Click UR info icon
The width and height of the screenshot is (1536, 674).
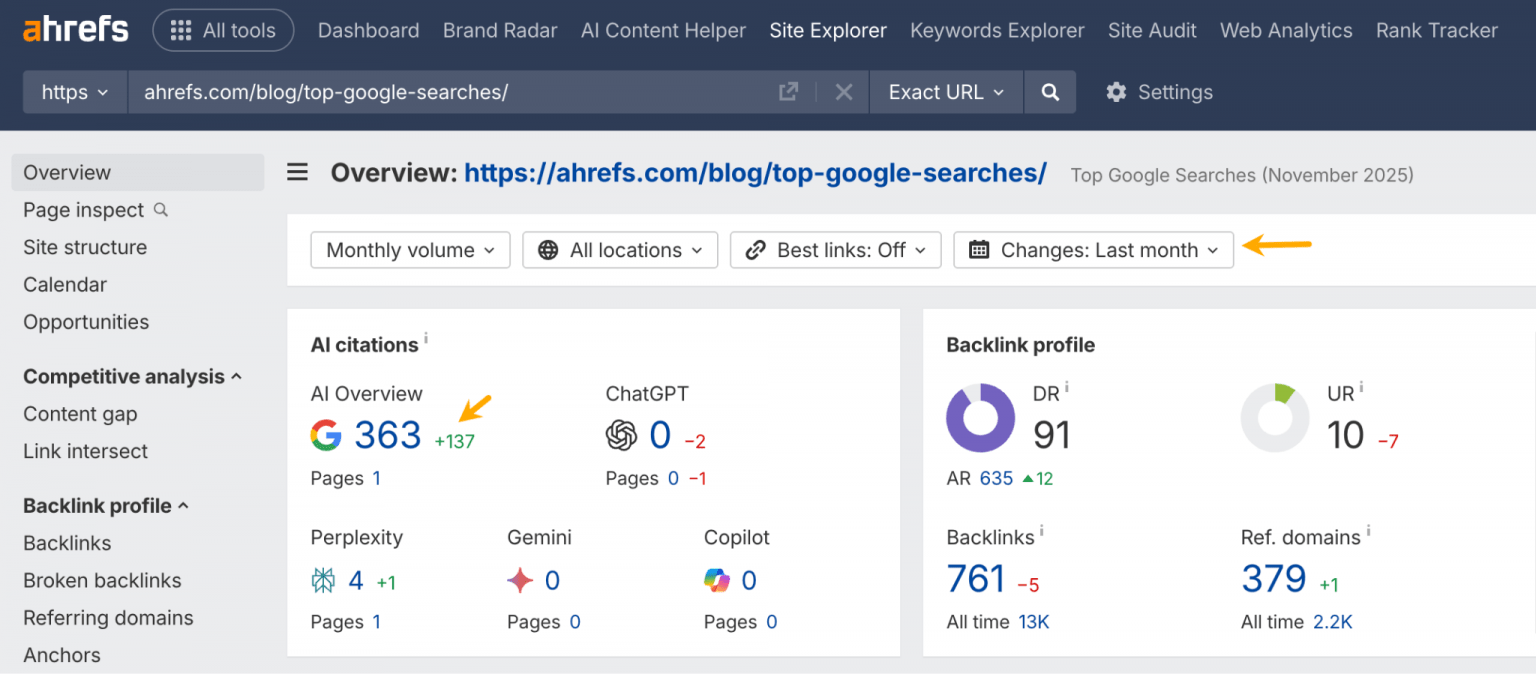(1361, 387)
